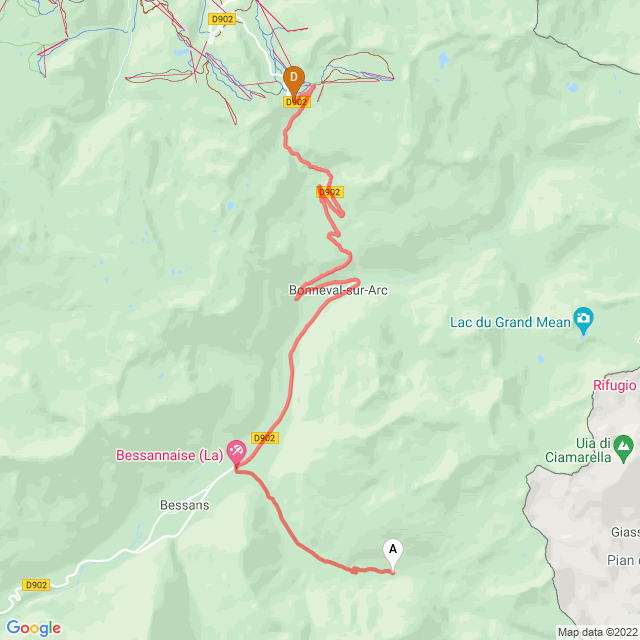This screenshot has width=640, height=640.
Task: Click the Uia di Ciamarella label text
Action: point(578,450)
